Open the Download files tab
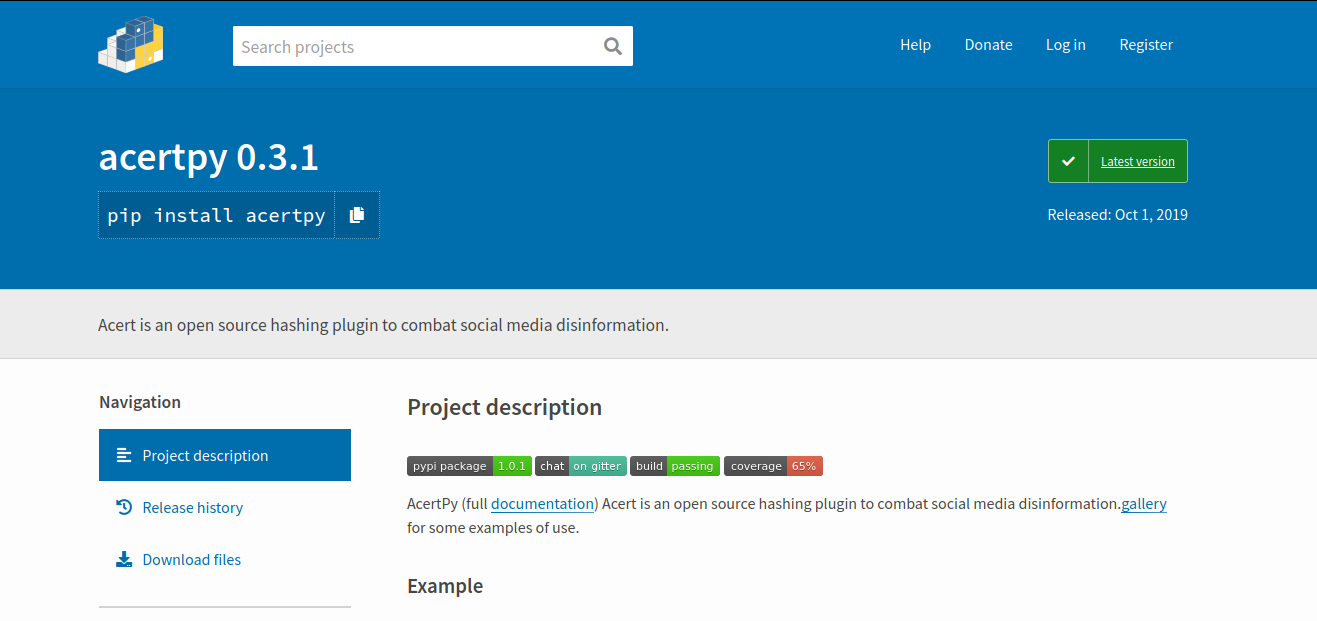The image size is (1317, 621). [x=225, y=559]
